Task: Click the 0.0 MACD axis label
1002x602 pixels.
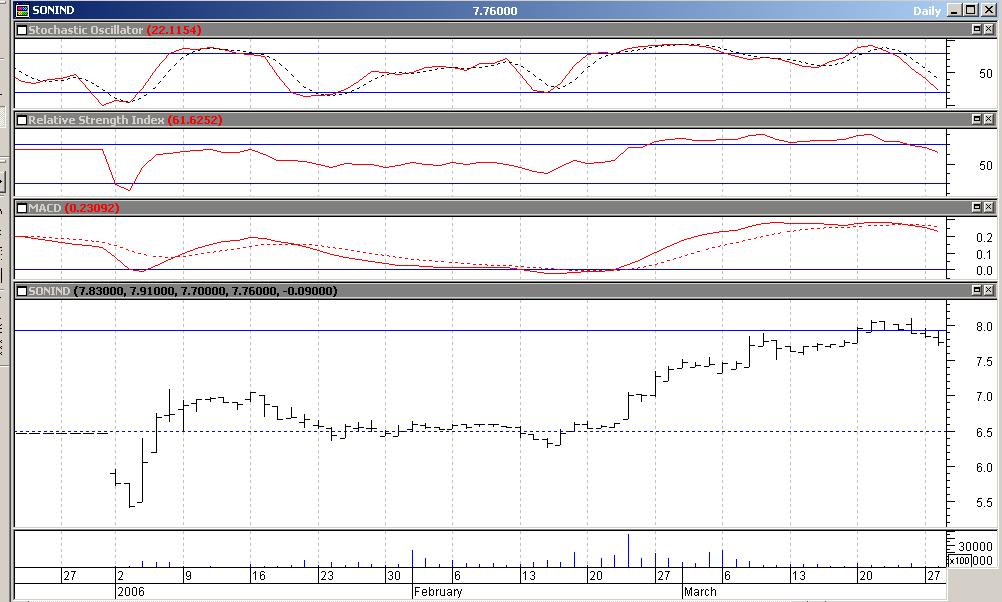Action: click(x=984, y=271)
